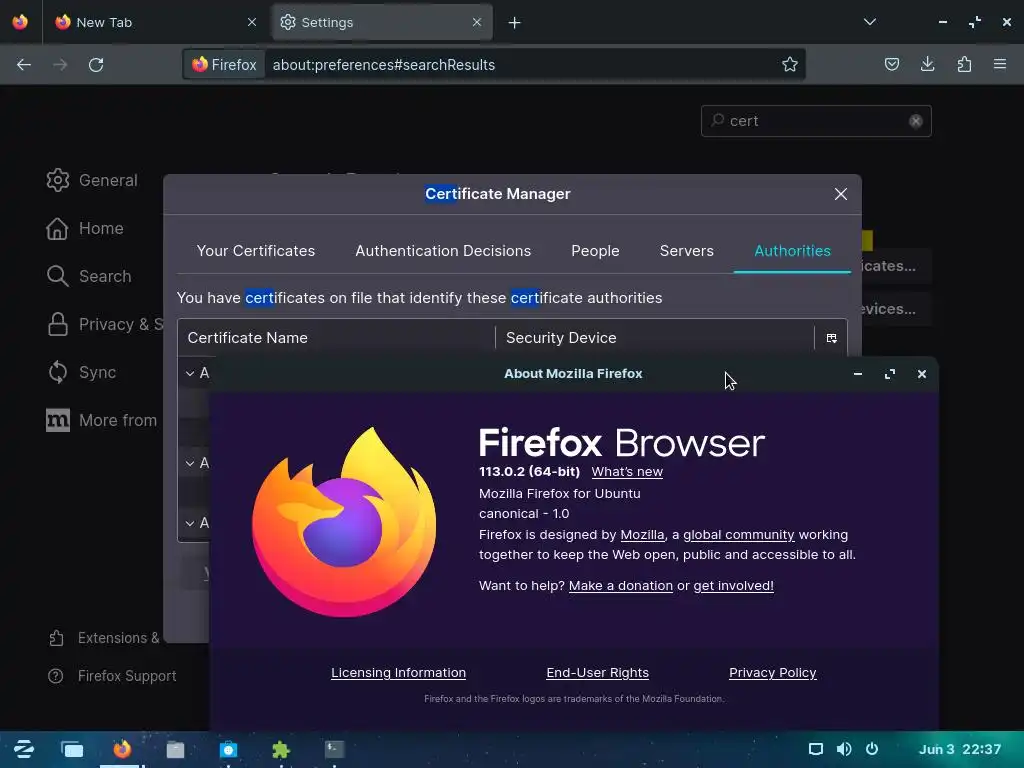Viewport: 1024px width, 768px height.
Task: Maximize the About Mozilla Firefox window
Action: pyautogui.click(x=889, y=374)
